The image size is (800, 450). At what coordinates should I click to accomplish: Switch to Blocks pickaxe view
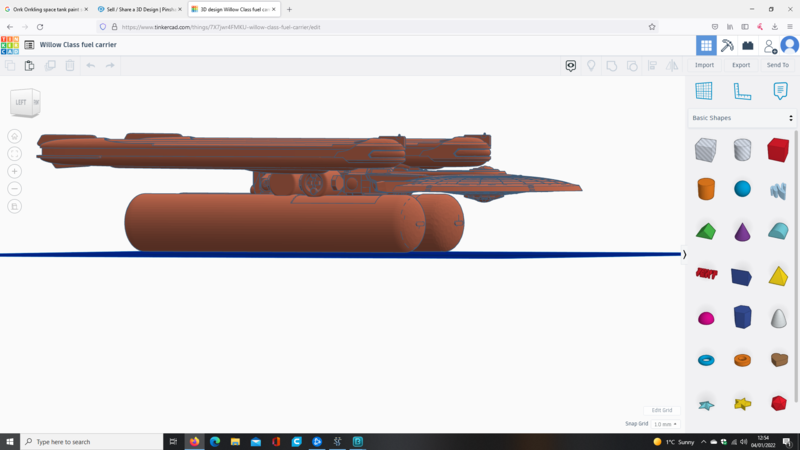[x=727, y=45]
